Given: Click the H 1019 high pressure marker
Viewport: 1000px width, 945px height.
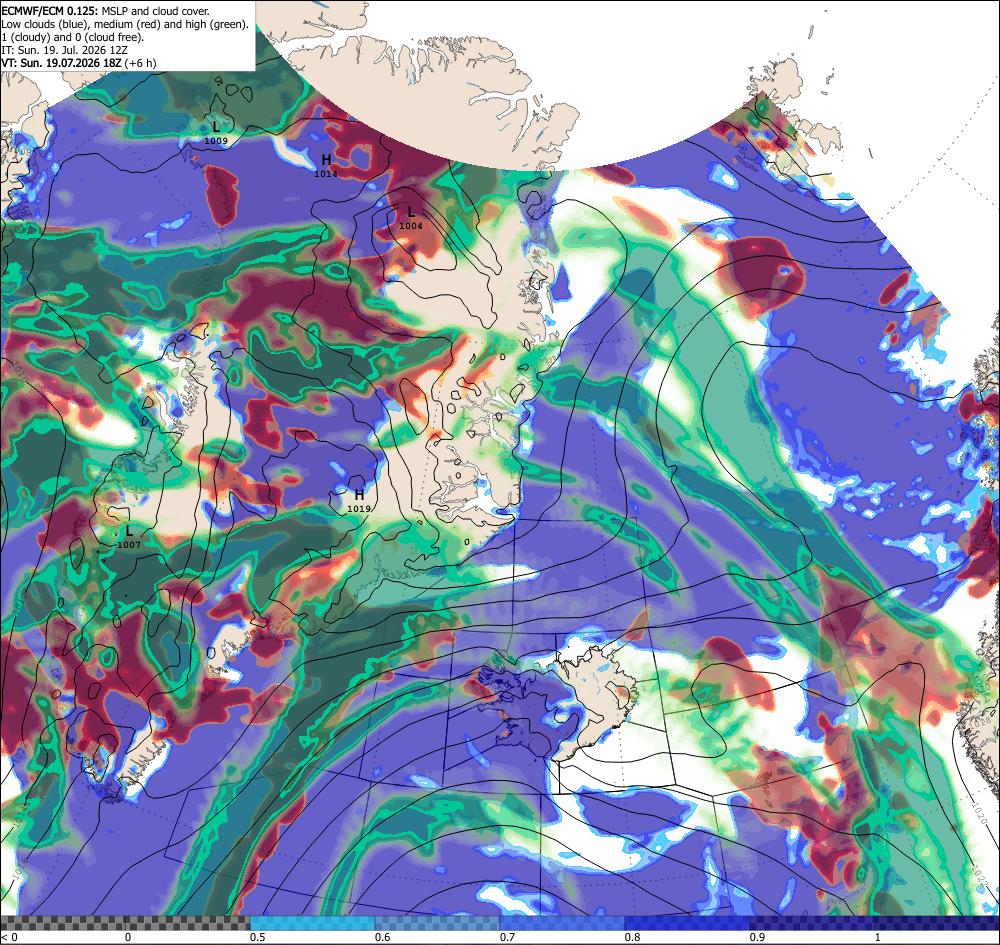Looking at the screenshot, I should tap(359, 501).
